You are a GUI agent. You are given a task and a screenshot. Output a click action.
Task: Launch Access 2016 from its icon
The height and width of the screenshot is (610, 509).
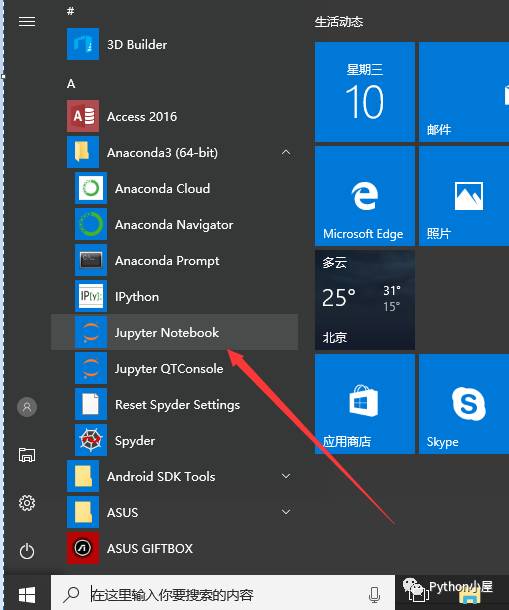point(82,116)
